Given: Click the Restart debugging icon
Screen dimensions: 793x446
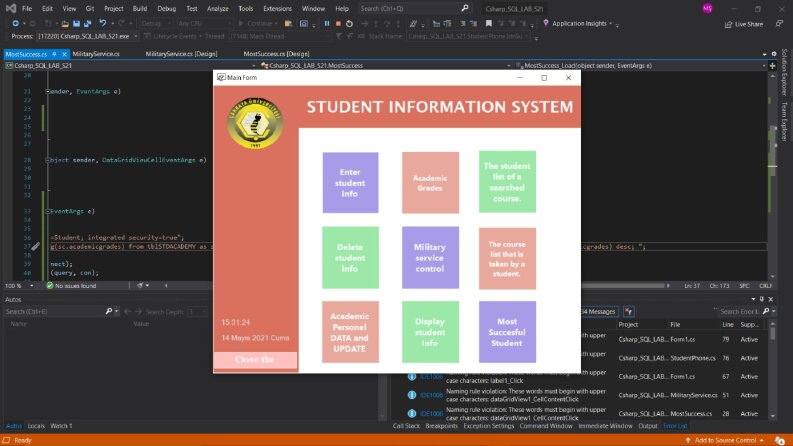Looking at the screenshot, I should click(349, 23).
